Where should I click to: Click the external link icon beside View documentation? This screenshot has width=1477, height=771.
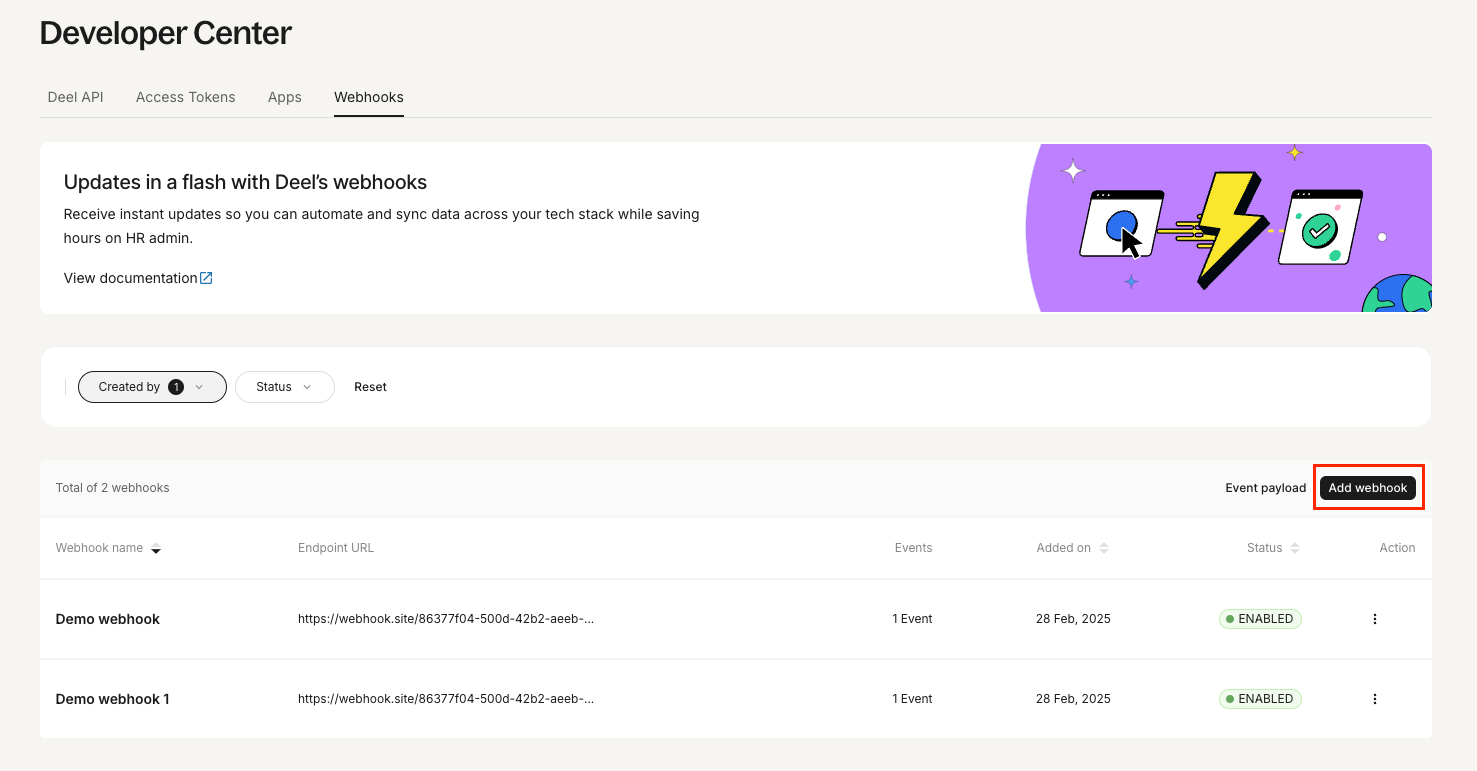206,278
